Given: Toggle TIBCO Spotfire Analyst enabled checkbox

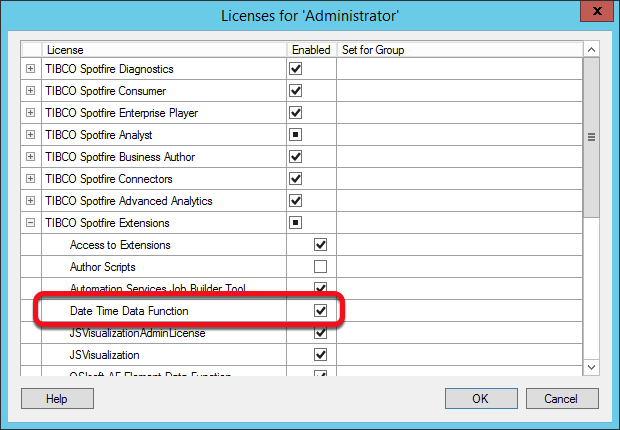Looking at the screenshot, I should 295,135.
